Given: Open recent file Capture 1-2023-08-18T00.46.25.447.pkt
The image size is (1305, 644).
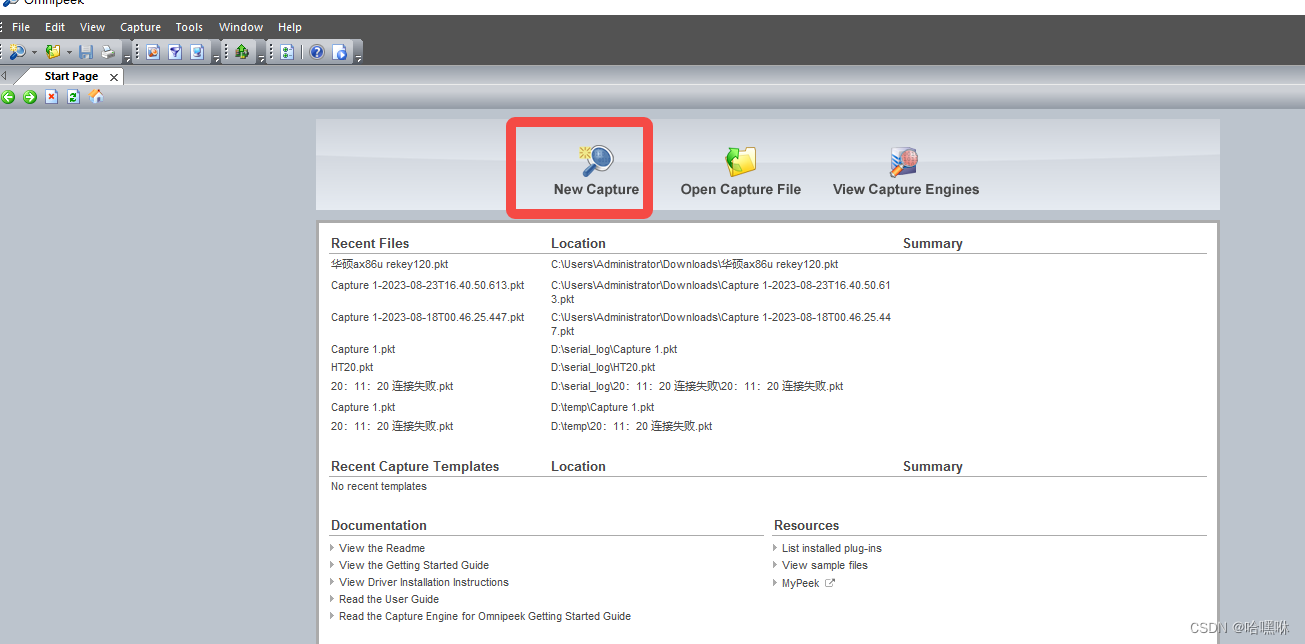Looking at the screenshot, I should [x=428, y=317].
